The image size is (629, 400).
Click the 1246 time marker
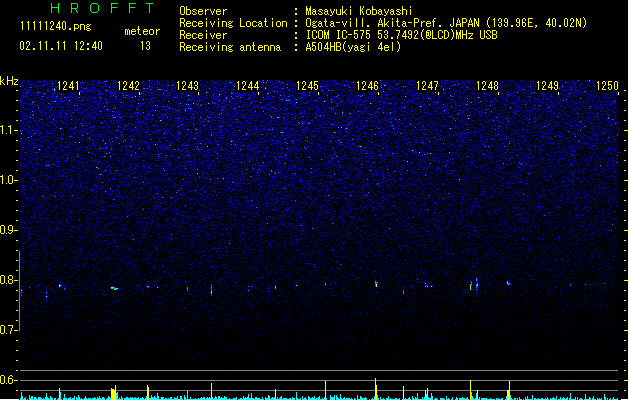[x=367, y=86]
